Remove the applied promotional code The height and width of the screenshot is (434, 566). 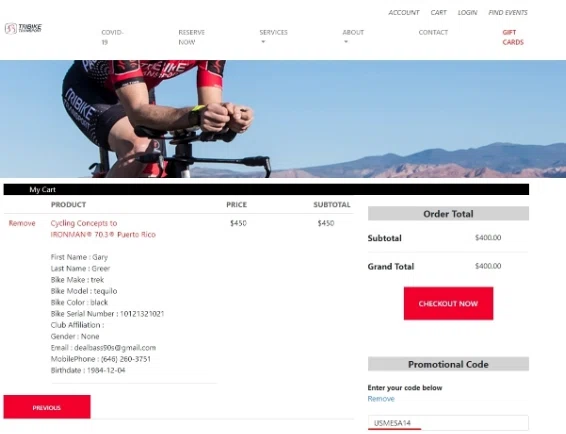point(381,399)
